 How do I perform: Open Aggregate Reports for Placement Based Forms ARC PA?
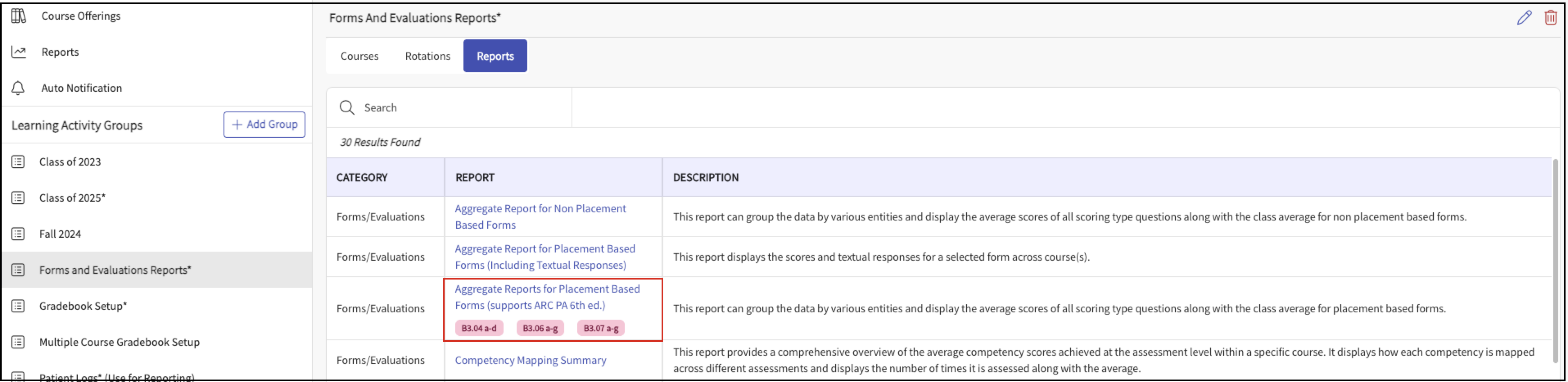[547, 297]
